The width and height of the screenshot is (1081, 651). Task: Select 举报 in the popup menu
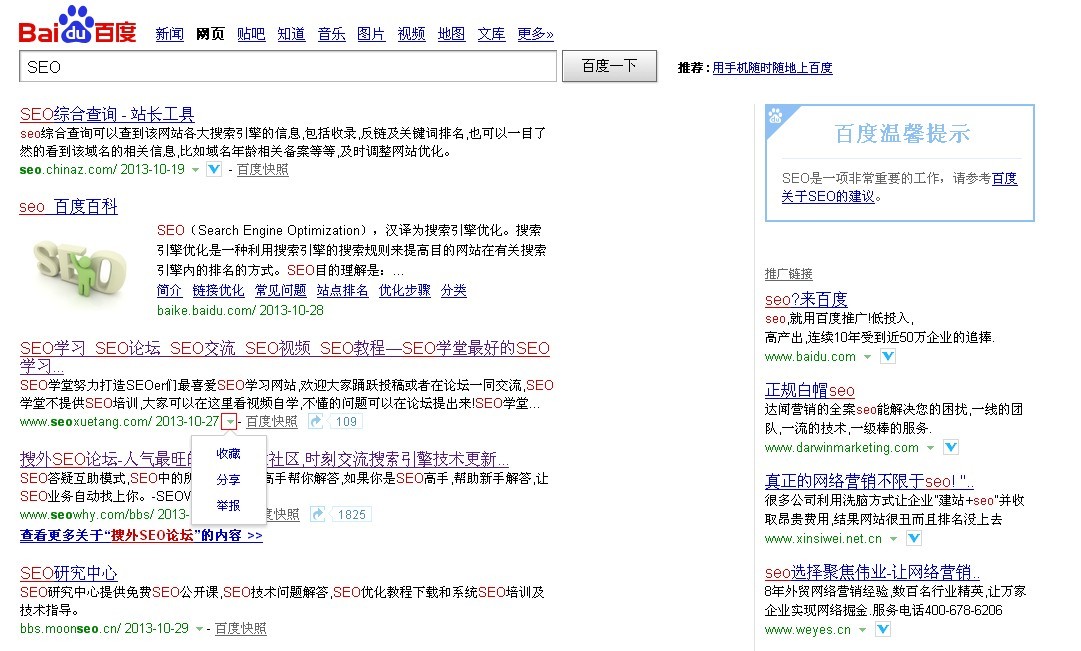pos(228,506)
